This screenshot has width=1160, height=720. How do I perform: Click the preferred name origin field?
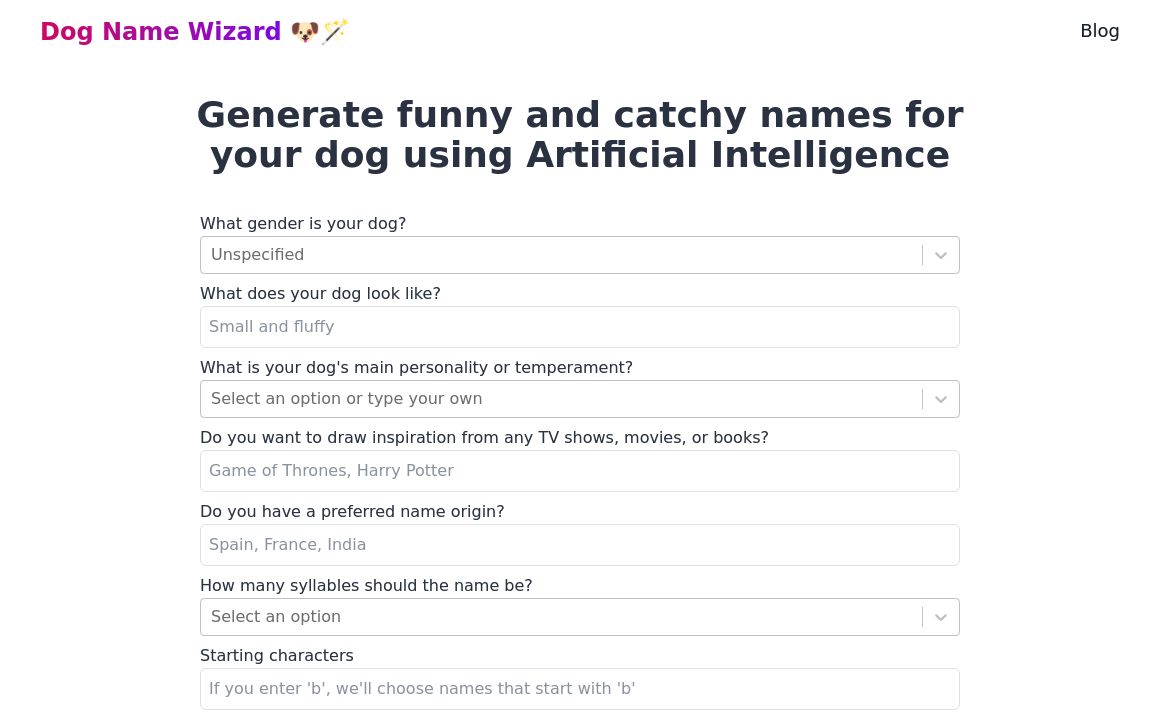coord(580,545)
